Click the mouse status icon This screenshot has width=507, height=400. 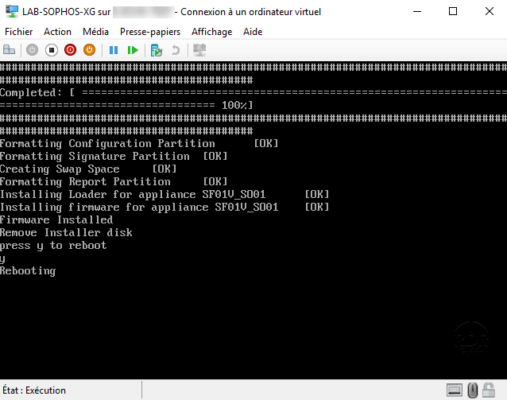(472, 390)
